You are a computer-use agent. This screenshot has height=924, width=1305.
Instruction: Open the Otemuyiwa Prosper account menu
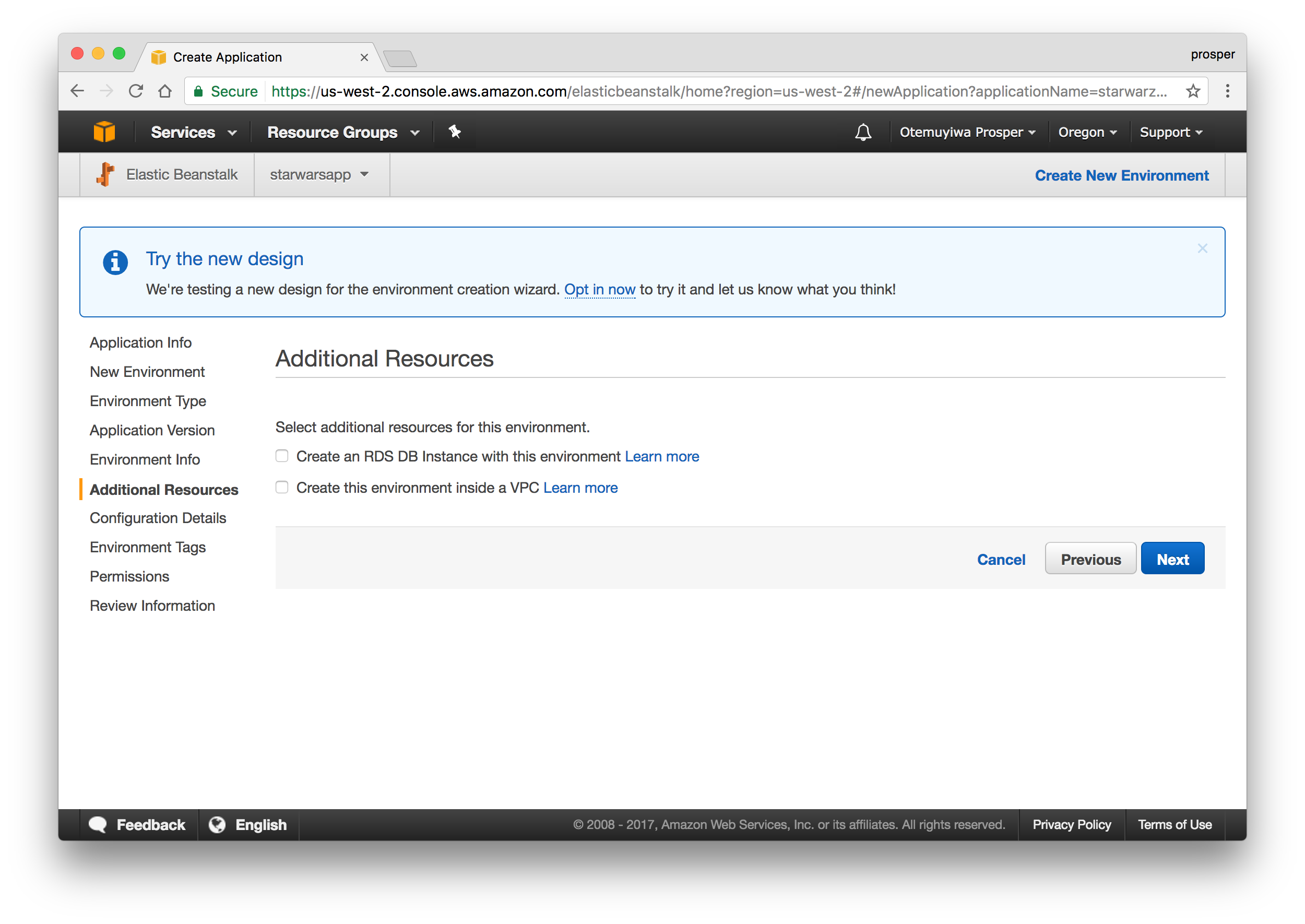pos(967,133)
